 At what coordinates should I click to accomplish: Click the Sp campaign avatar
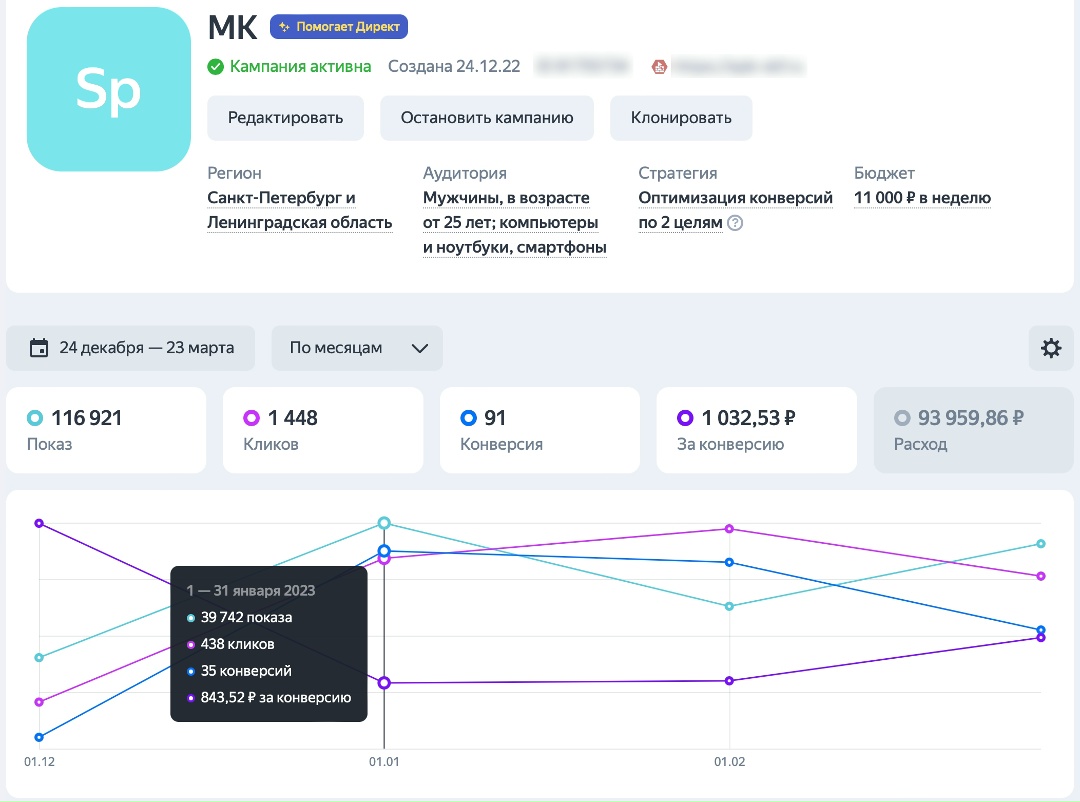pyautogui.click(x=108, y=91)
